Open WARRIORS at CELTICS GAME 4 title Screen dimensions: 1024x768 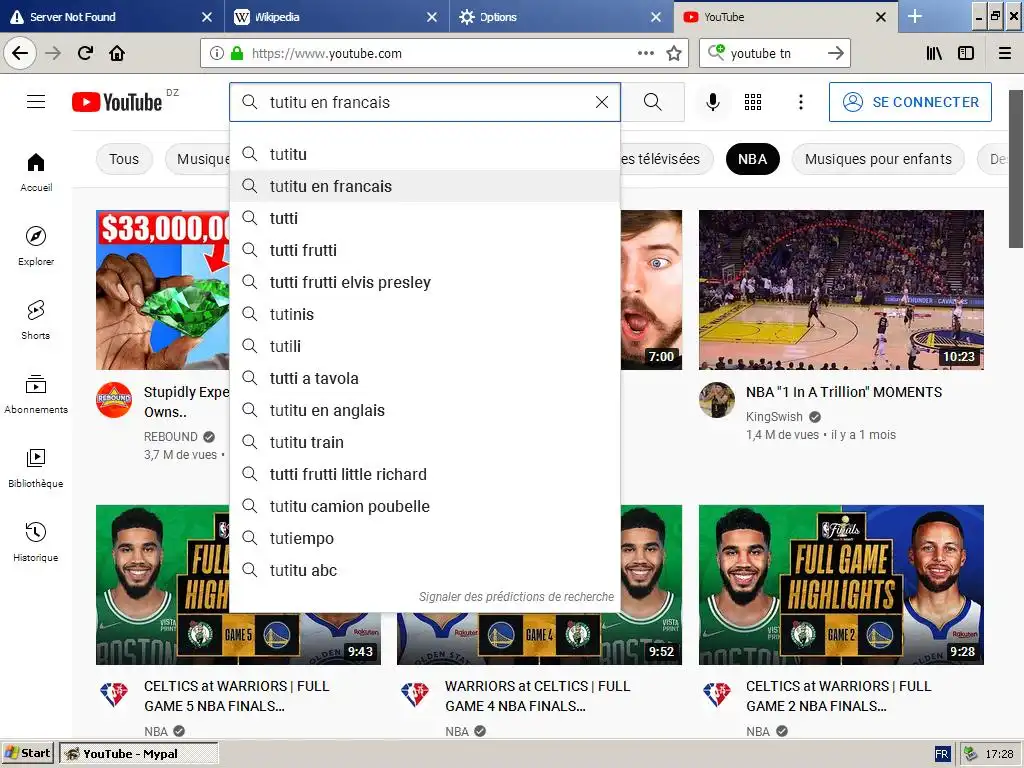[x=537, y=696]
